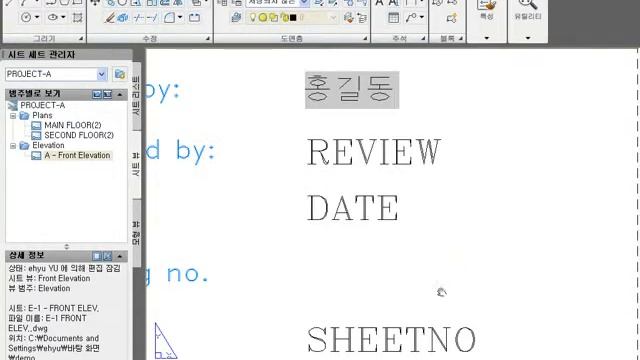Click the Break tool beside Fillet dropdown

[x=194, y=18]
